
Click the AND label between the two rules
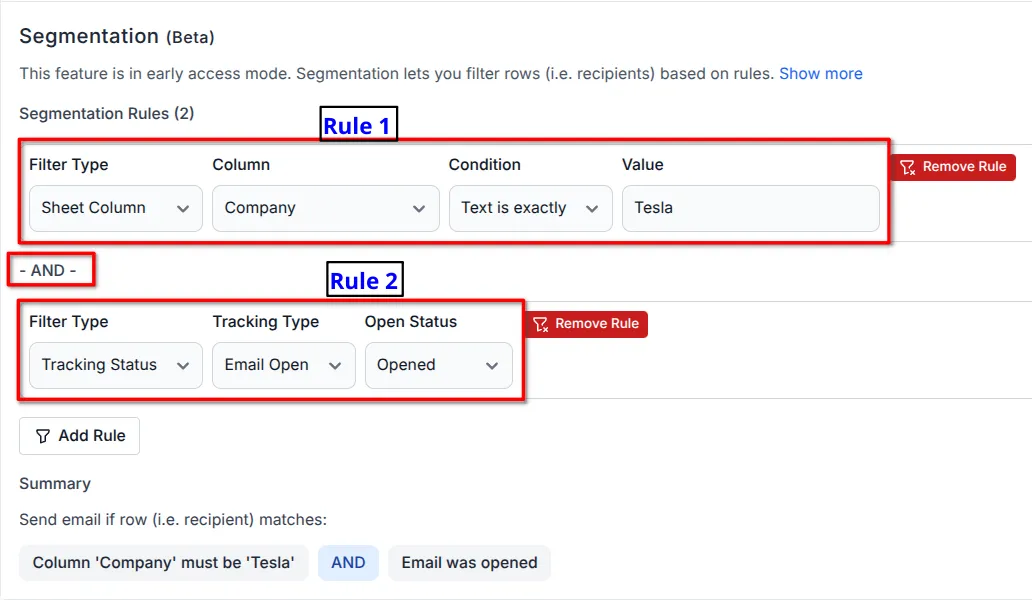point(47,270)
